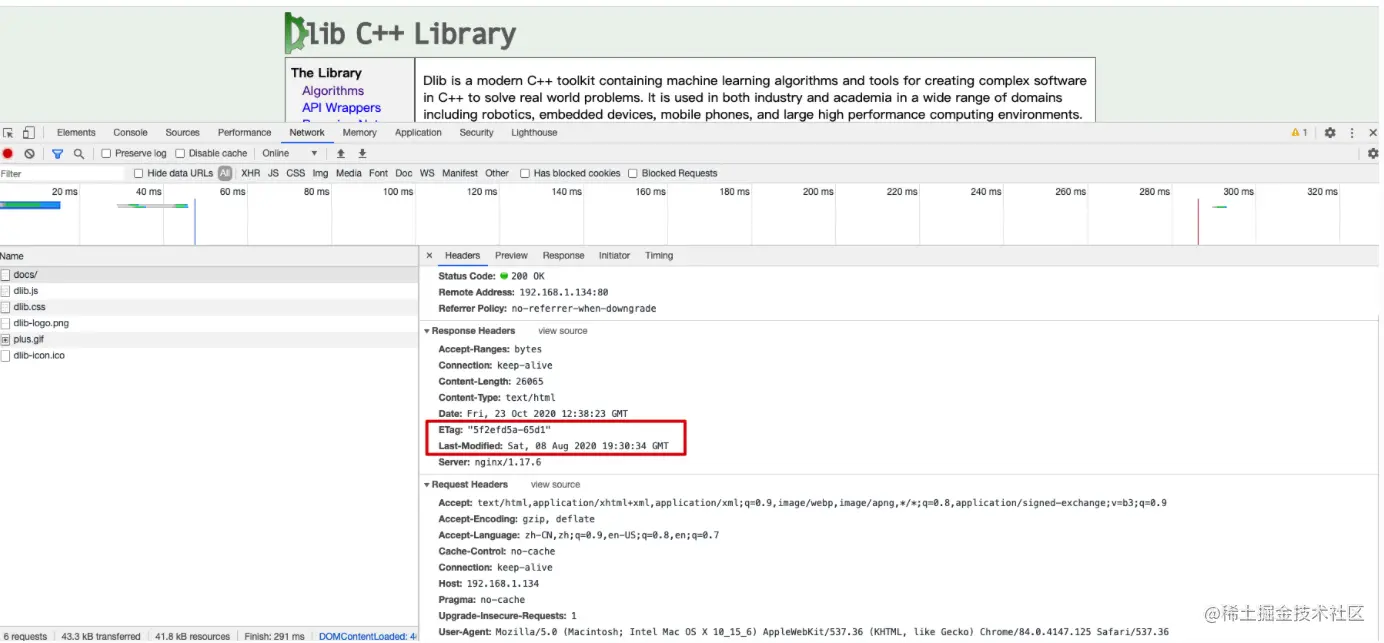1384x643 pixels.
Task: Select the Network tab
Action: coord(307,133)
